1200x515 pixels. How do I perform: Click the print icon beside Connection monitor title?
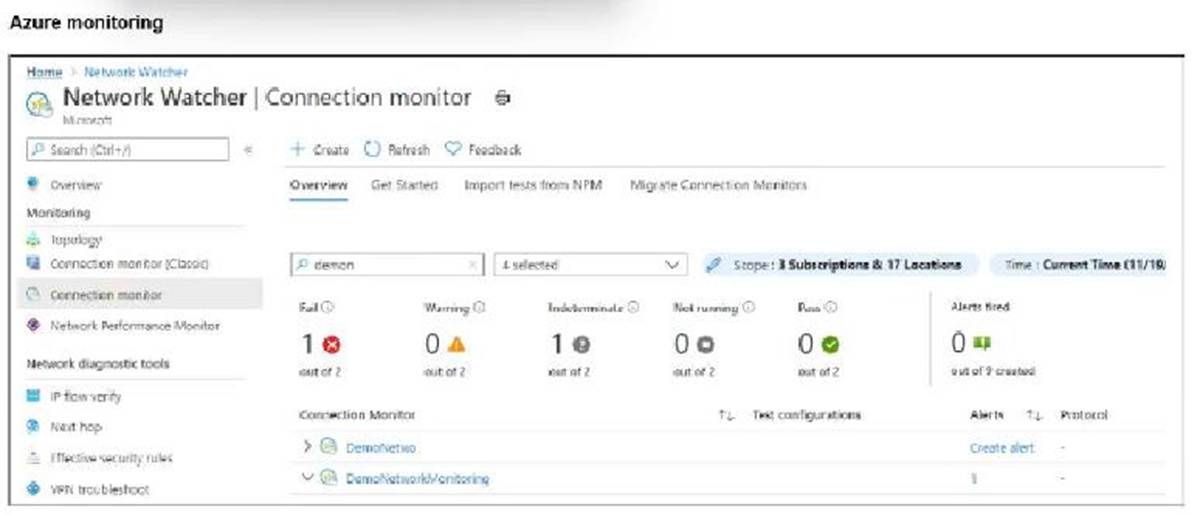(x=503, y=98)
